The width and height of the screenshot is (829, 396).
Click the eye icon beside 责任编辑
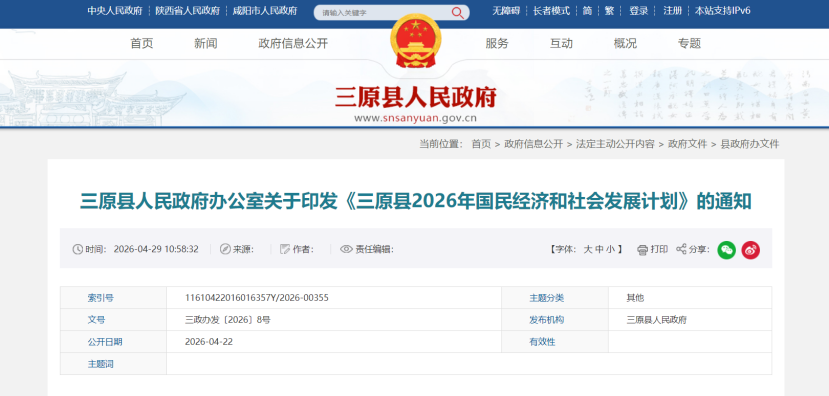pos(346,249)
